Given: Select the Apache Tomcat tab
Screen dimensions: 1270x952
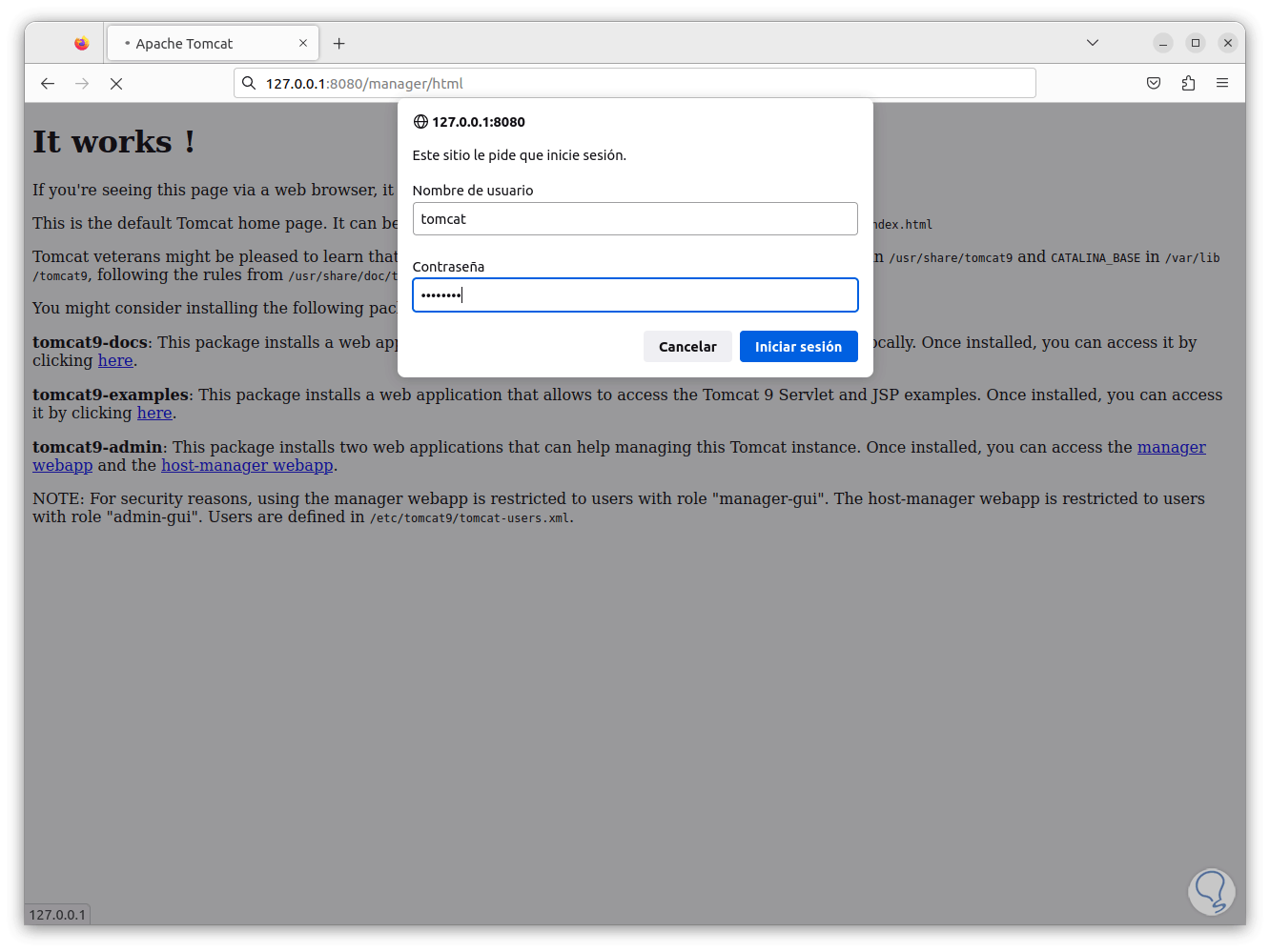Looking at the screenshot, I should [213, 43].
